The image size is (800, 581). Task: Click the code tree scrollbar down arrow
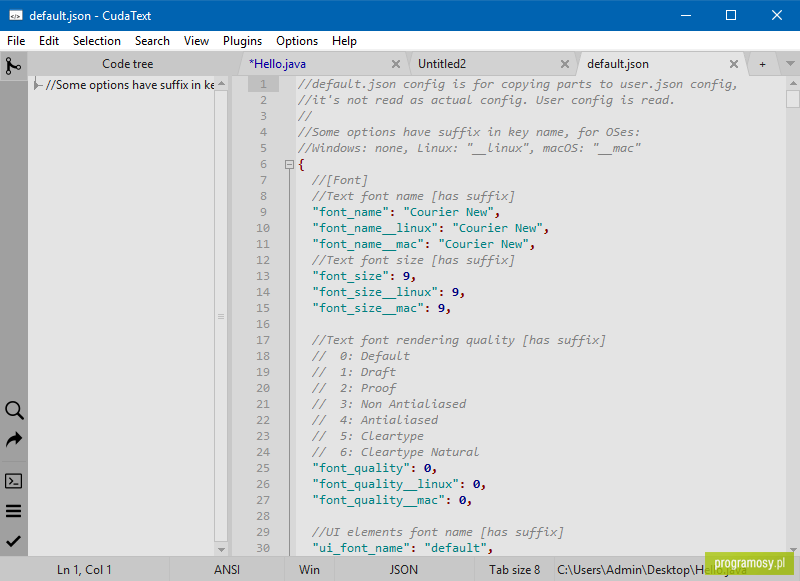point(221,549)
